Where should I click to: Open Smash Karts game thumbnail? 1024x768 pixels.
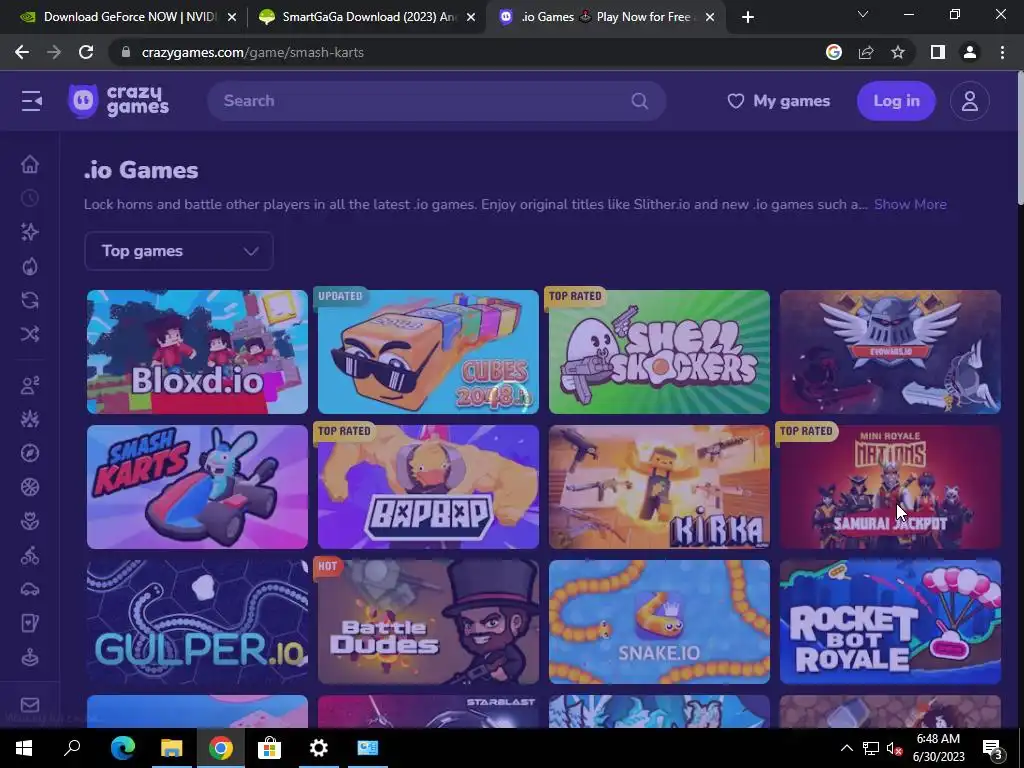click(x=197, y=487)
